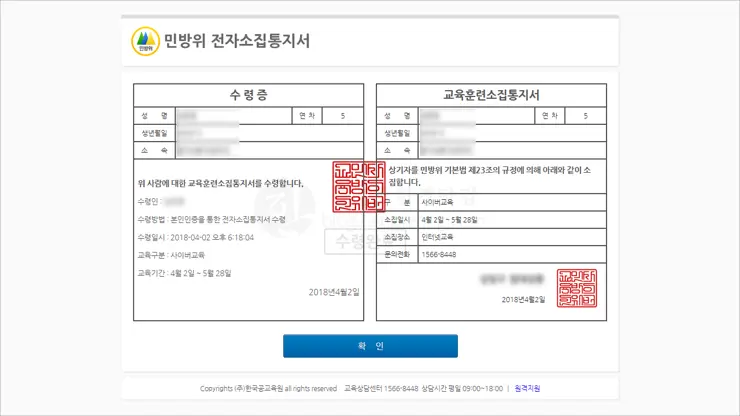Click the 소집장소 value 인터넷교육
The height and width of the screenshot is (416, 740).
pos(437,237)
